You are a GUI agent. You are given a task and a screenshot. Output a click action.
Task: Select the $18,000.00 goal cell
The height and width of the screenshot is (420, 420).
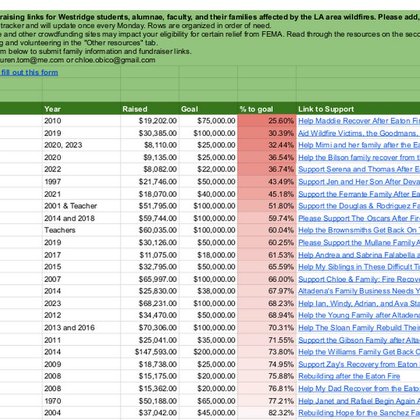pos(208,255)
